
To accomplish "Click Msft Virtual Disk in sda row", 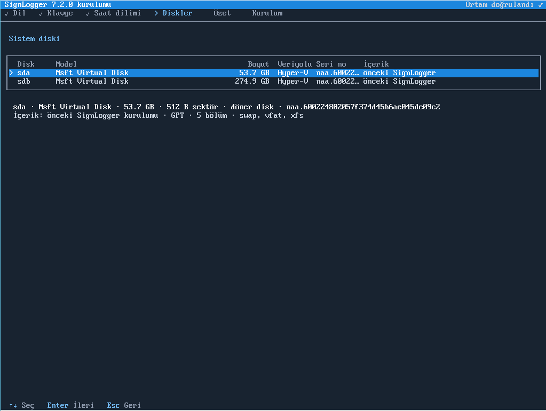I will point(92,73).
